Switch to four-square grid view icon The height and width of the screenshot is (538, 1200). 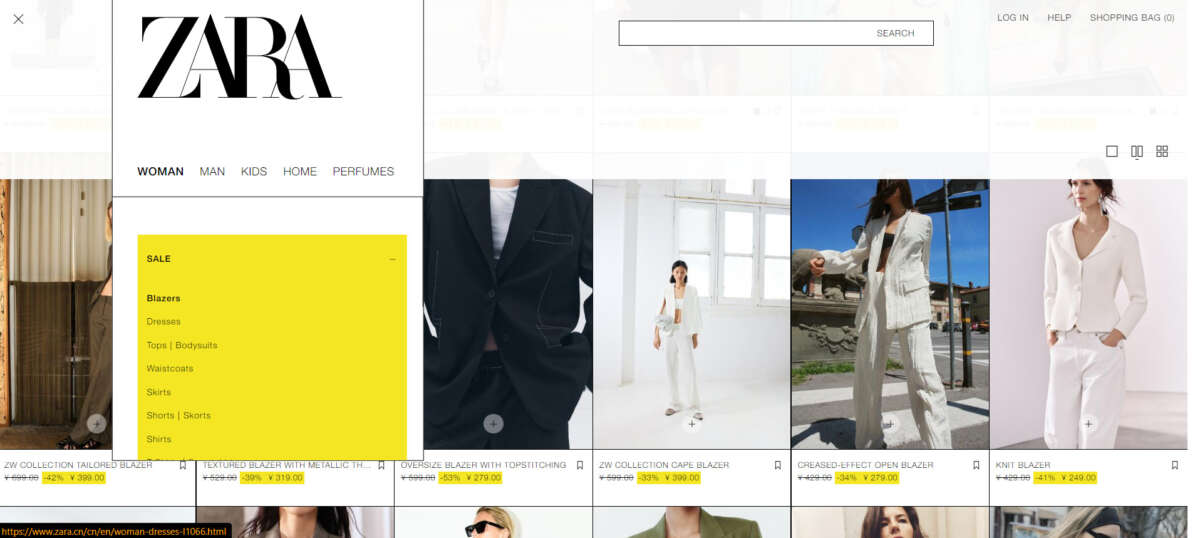[x=1162, y=151]
